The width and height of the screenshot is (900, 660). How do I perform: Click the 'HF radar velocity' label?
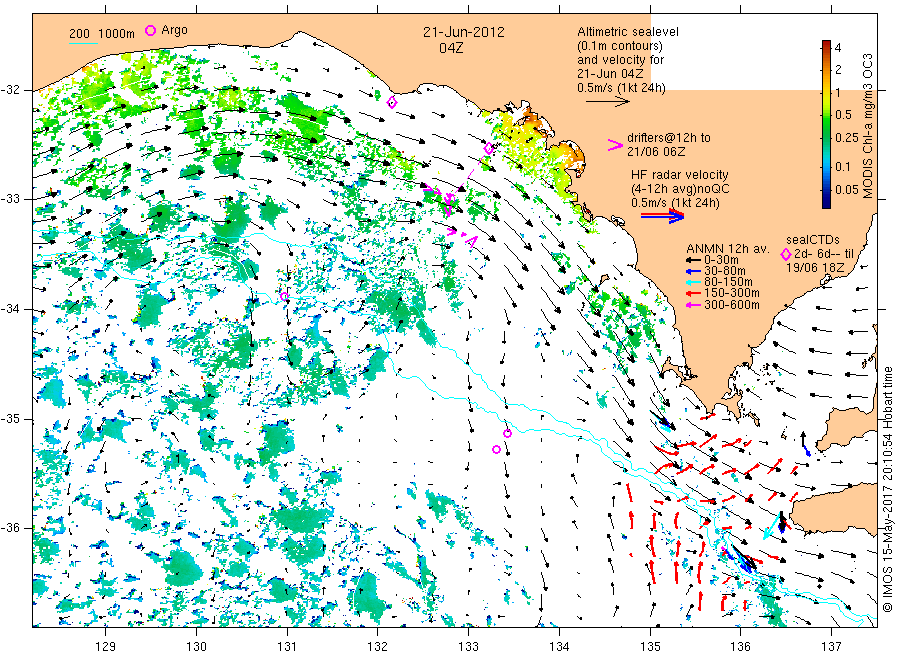[x=680, y=175]
